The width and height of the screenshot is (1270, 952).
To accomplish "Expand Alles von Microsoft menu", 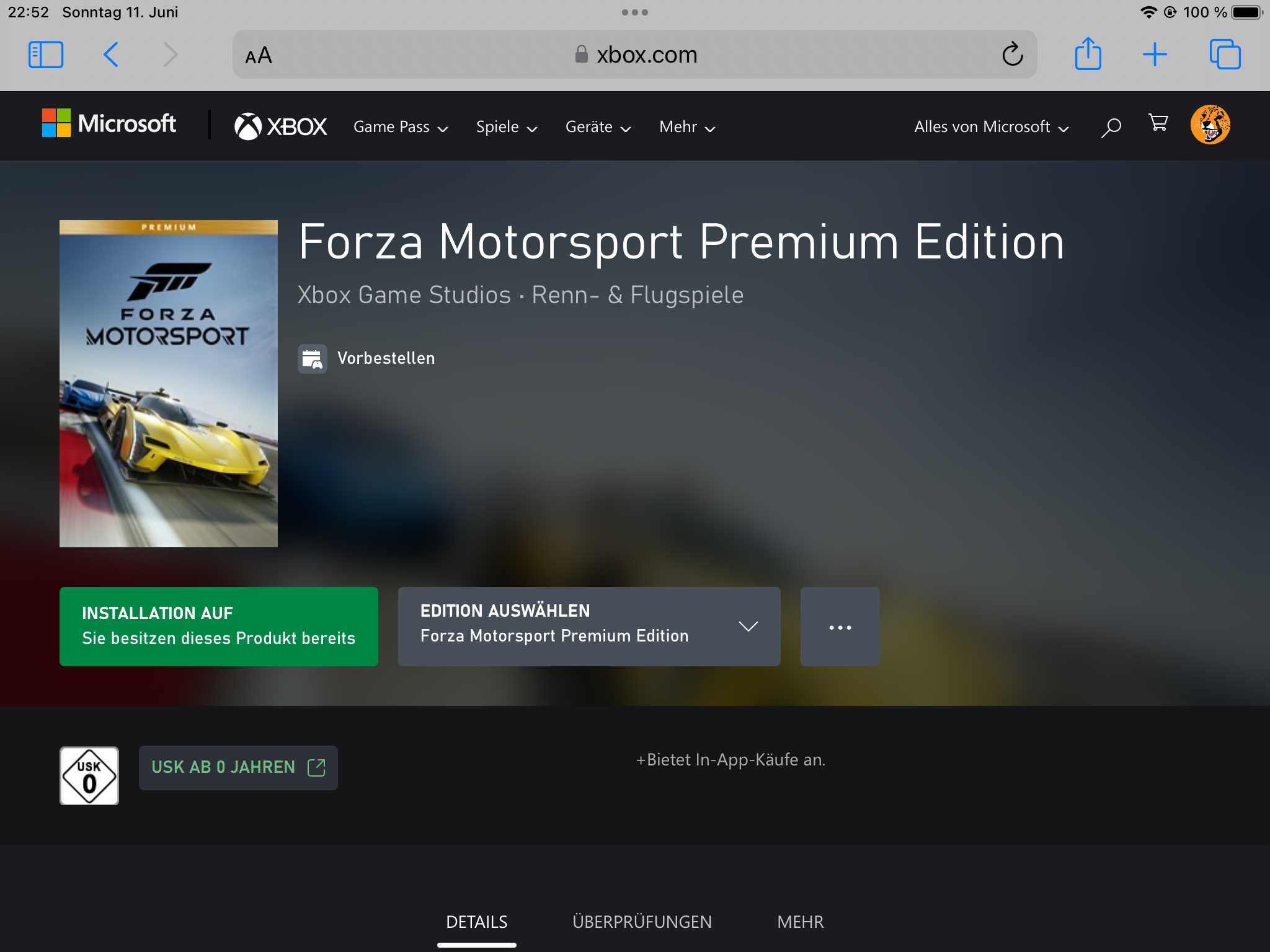I will coord(991,127).
